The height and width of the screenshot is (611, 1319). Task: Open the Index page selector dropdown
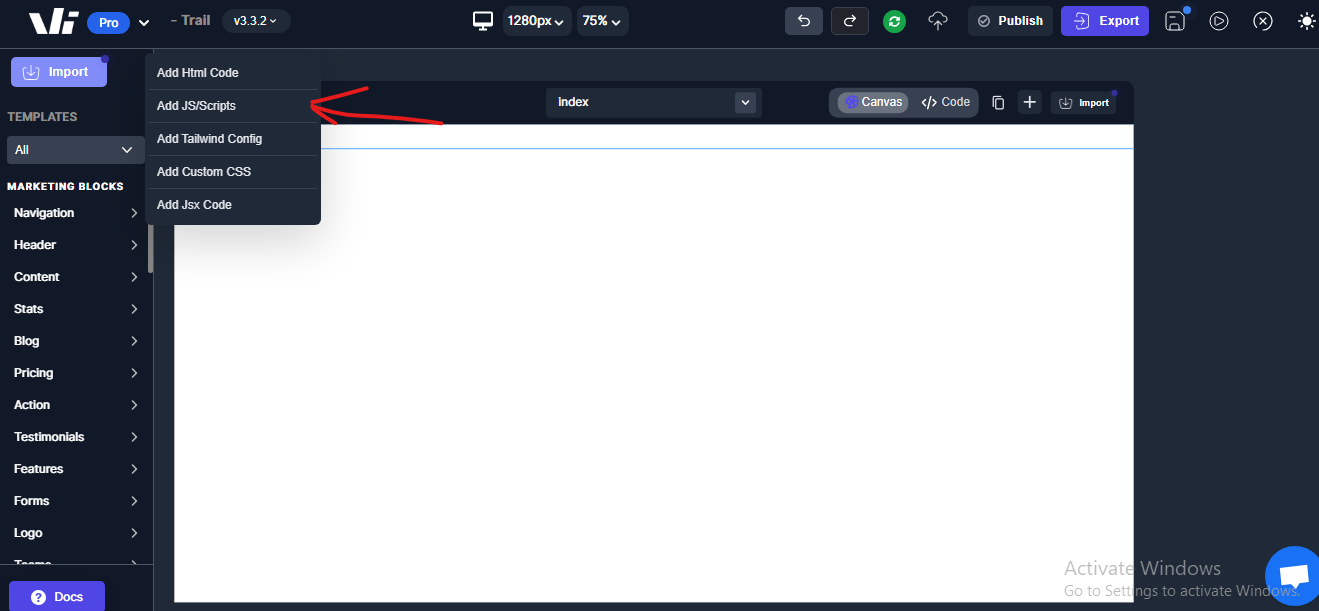tap(653, 102)
